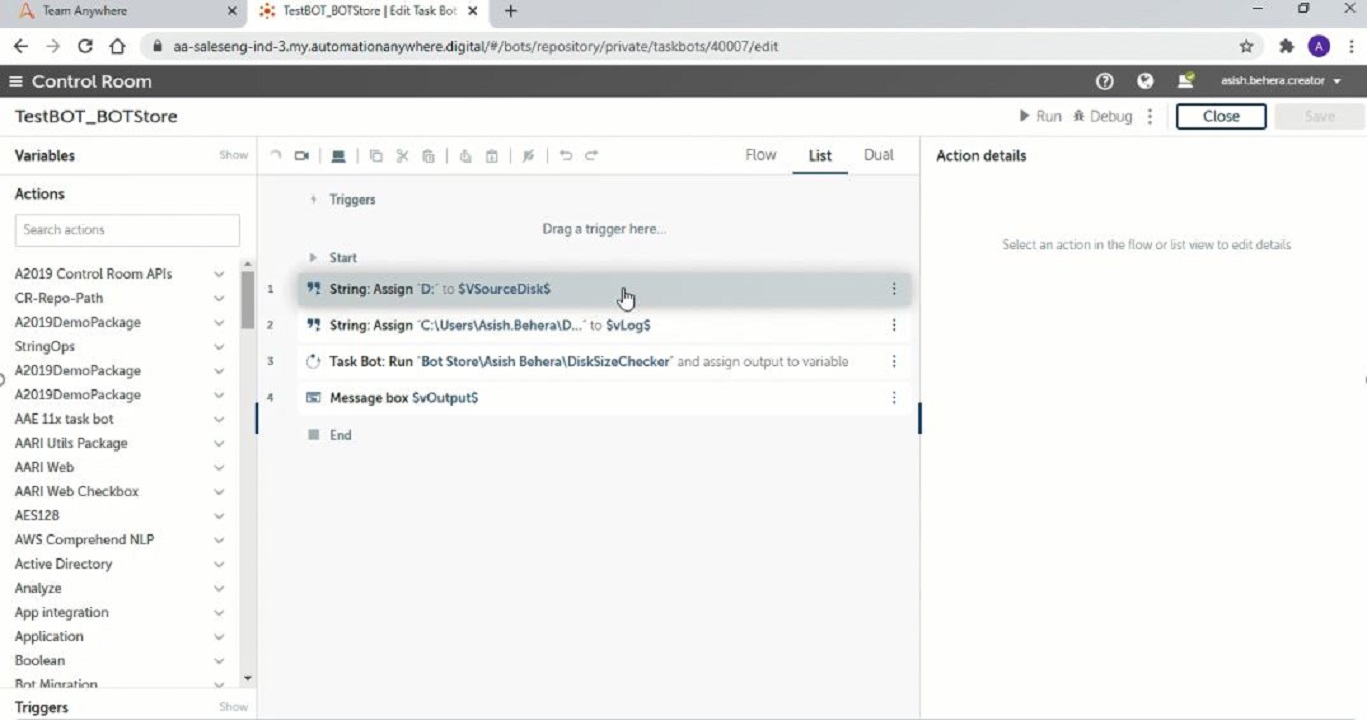The width and height of the screenshot is (1367, 720).
Task: Click the Save button
Action: (x=1319, y=117)
